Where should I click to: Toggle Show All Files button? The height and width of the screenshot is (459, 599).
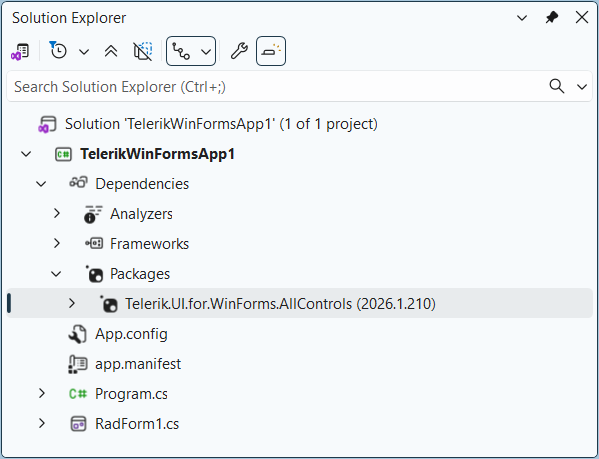pos(143,51)
